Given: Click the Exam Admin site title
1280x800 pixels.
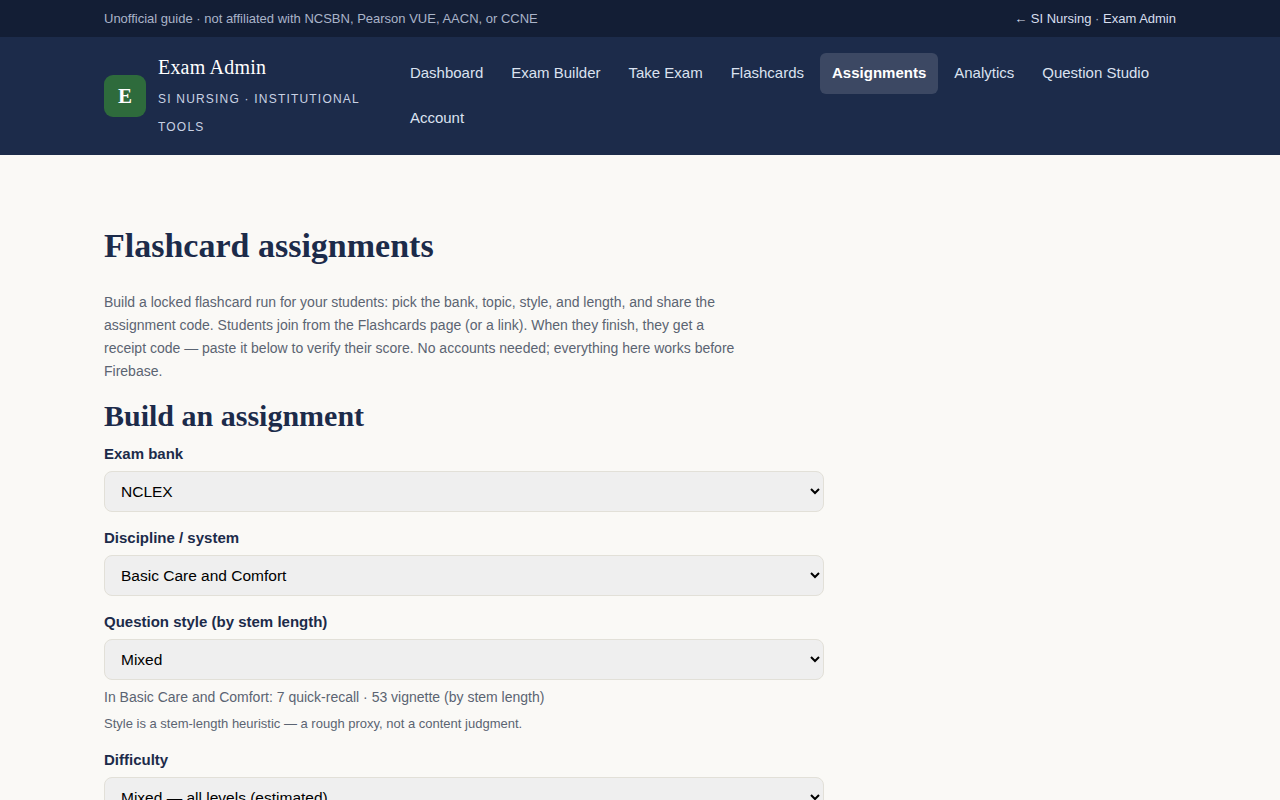Looking at the screenshot, I should tap(212, 67).
